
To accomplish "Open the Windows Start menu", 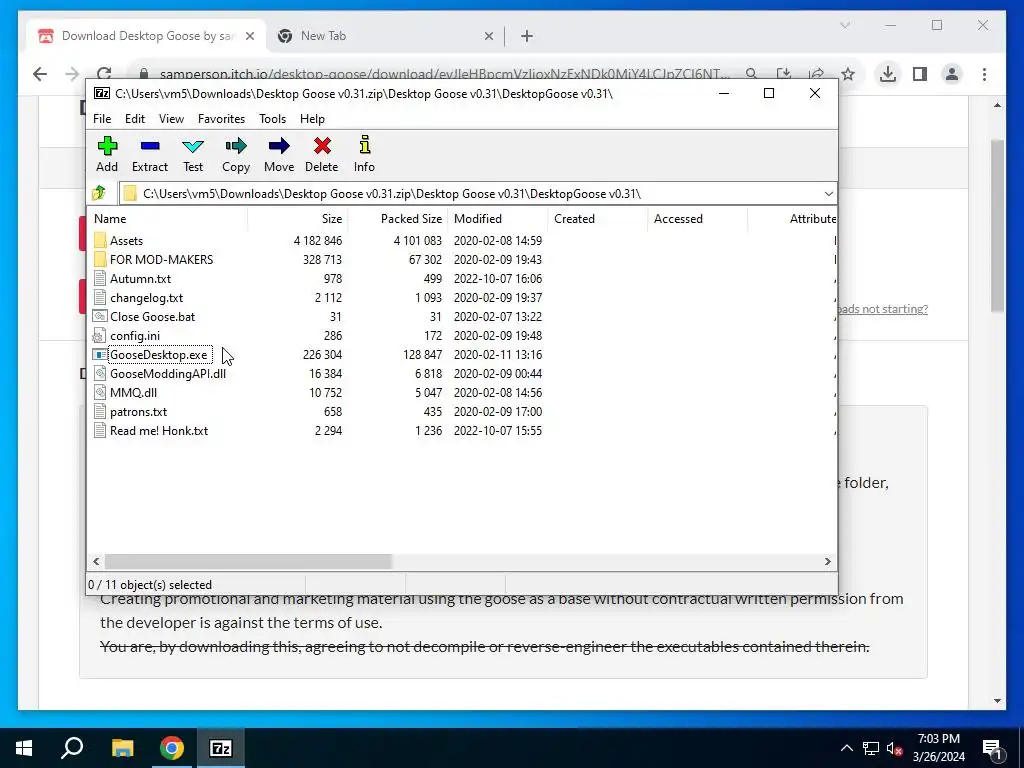I will (24, 748).
